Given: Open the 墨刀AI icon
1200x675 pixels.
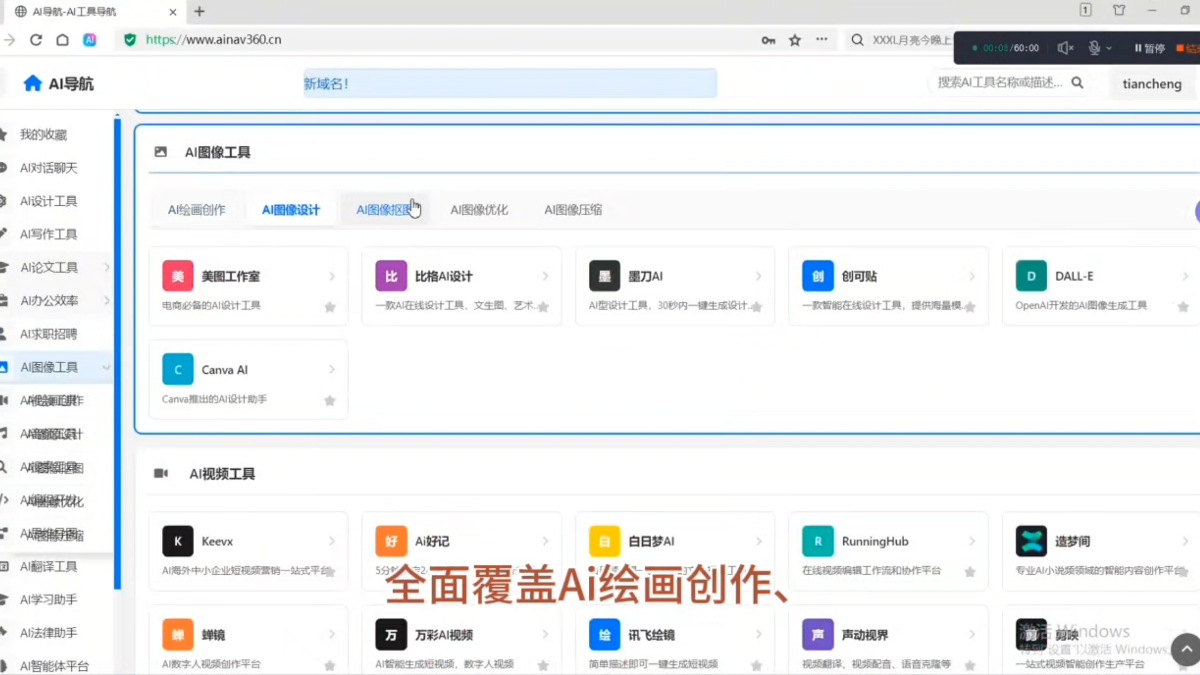Looking at the screenshot, I should pos(604,276).
